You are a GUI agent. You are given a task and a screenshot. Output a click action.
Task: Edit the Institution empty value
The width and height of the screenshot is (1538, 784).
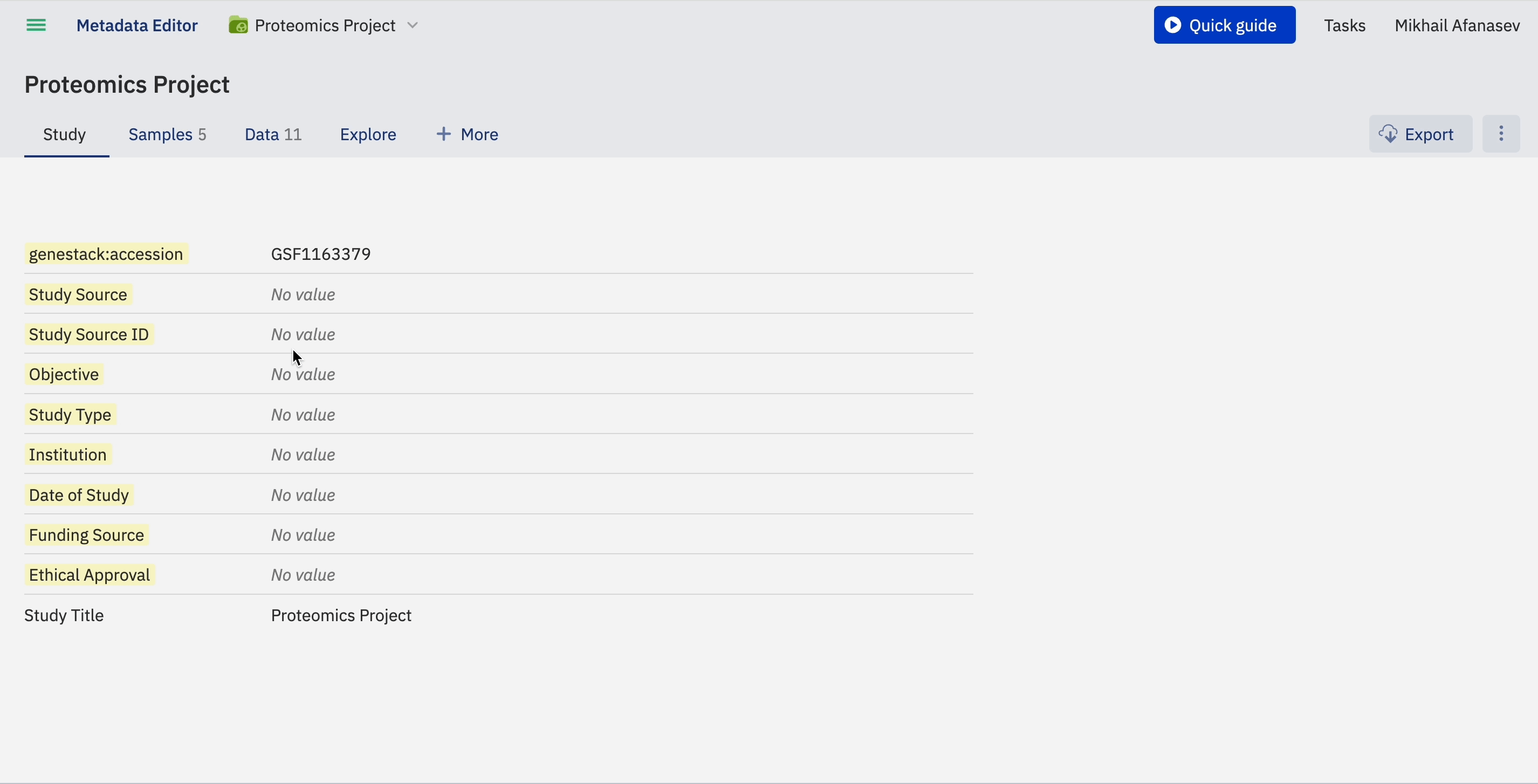[303, 455]
